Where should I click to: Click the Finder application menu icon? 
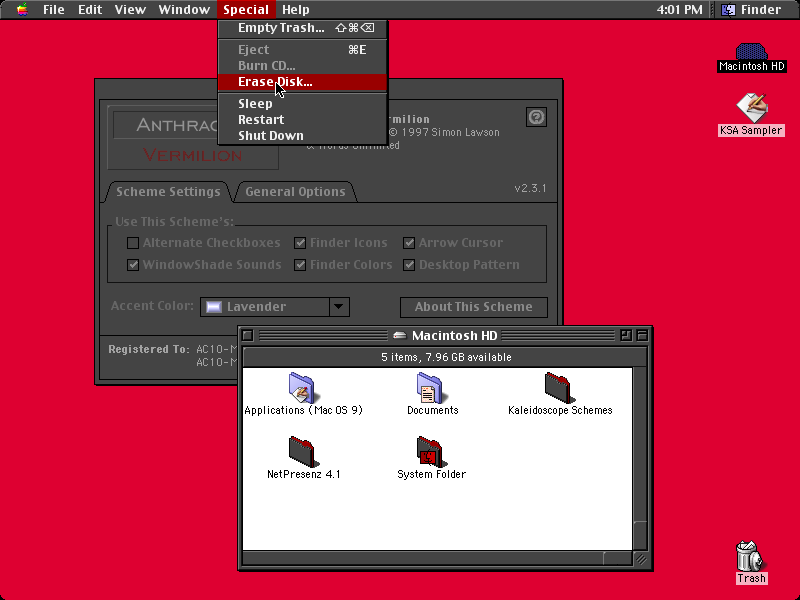point(728,10)
